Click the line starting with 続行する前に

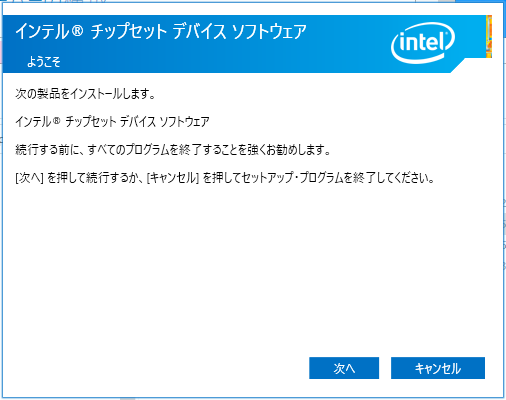coord(173,150)
